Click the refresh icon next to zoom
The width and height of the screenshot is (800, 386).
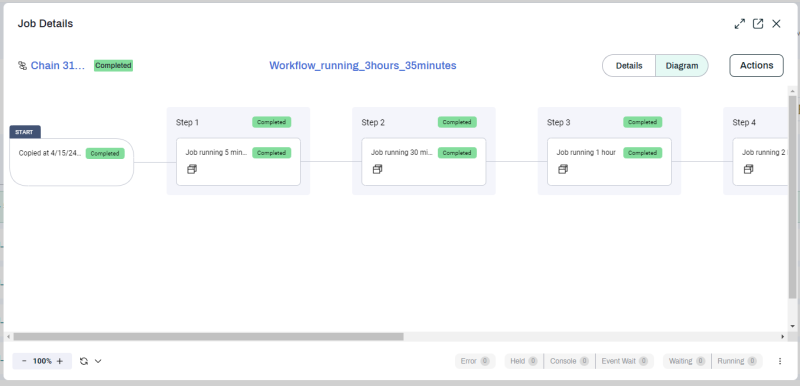[84, 361]
